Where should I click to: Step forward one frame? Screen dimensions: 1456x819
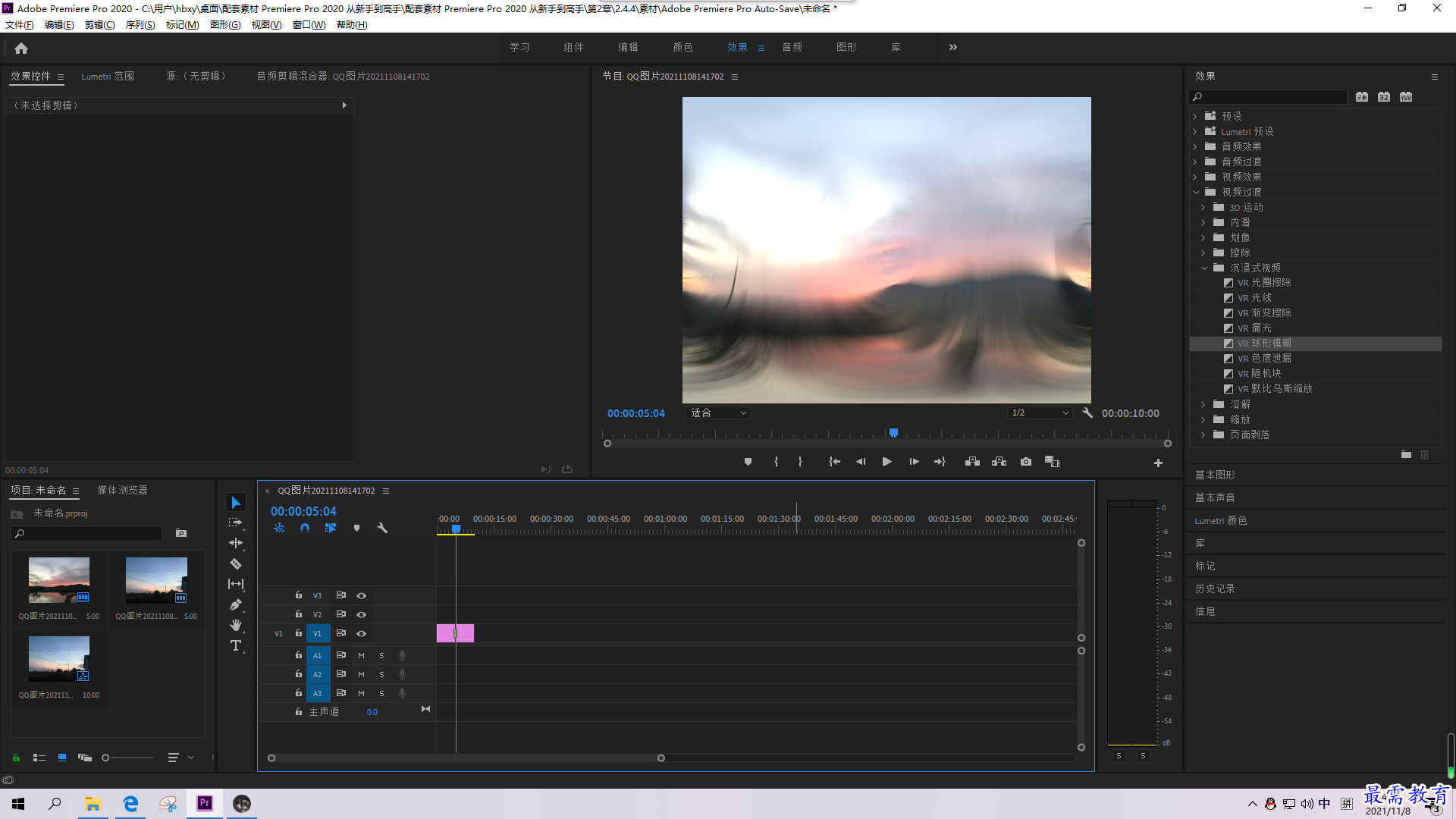click(914, 462)
